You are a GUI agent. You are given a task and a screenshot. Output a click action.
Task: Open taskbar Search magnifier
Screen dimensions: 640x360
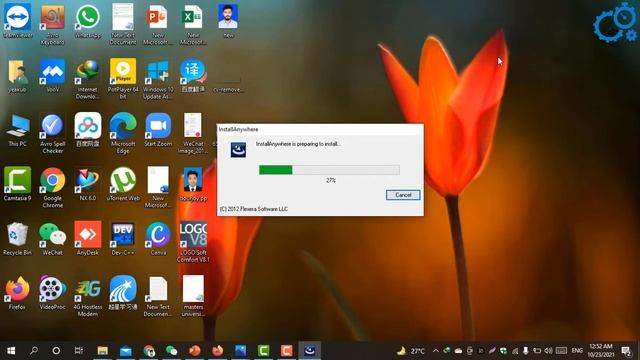tap(34, 351)
